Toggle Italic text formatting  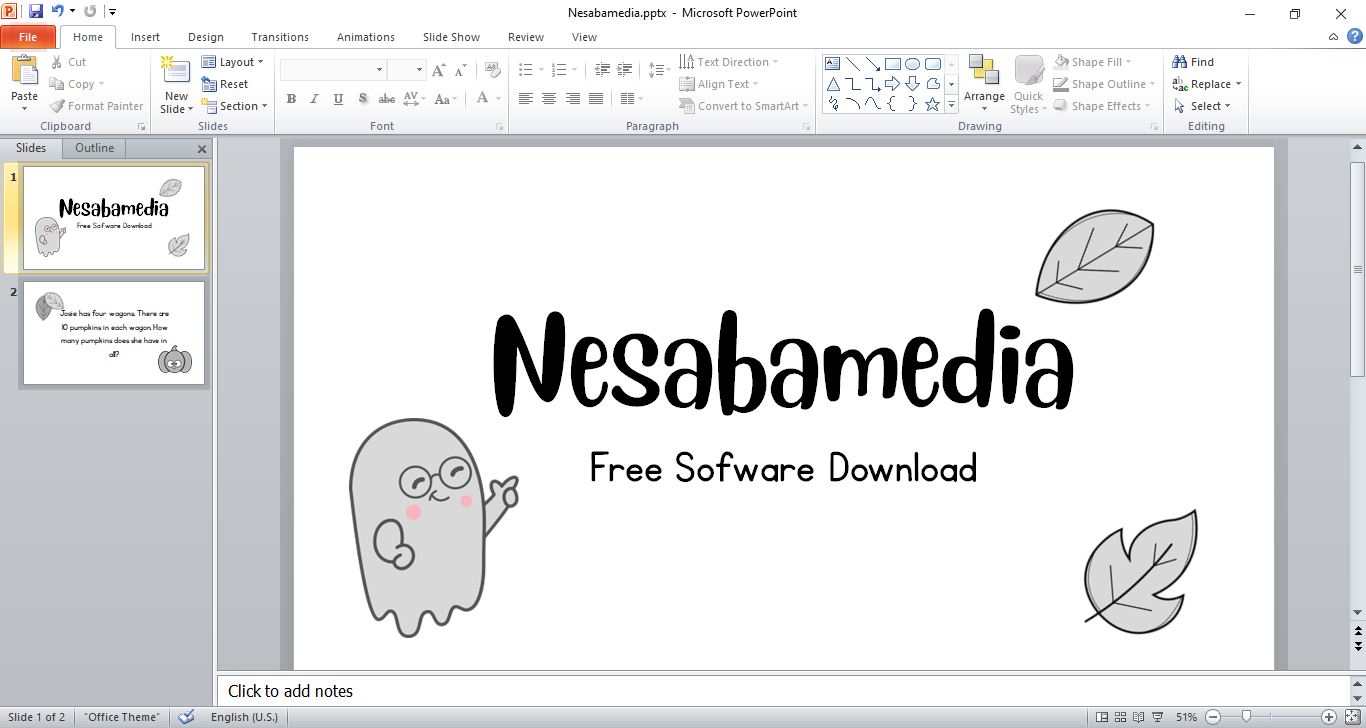[314, 99]
